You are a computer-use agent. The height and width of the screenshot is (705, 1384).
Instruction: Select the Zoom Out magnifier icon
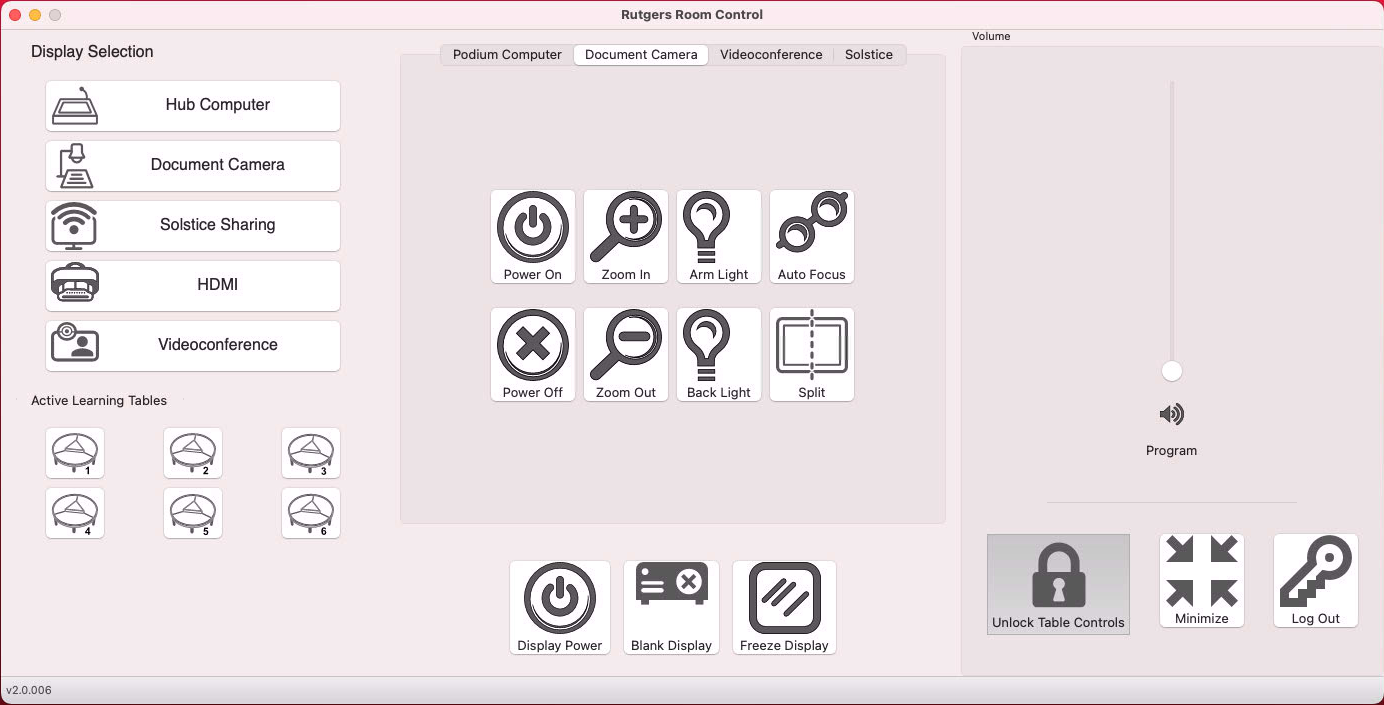point(625,354)
